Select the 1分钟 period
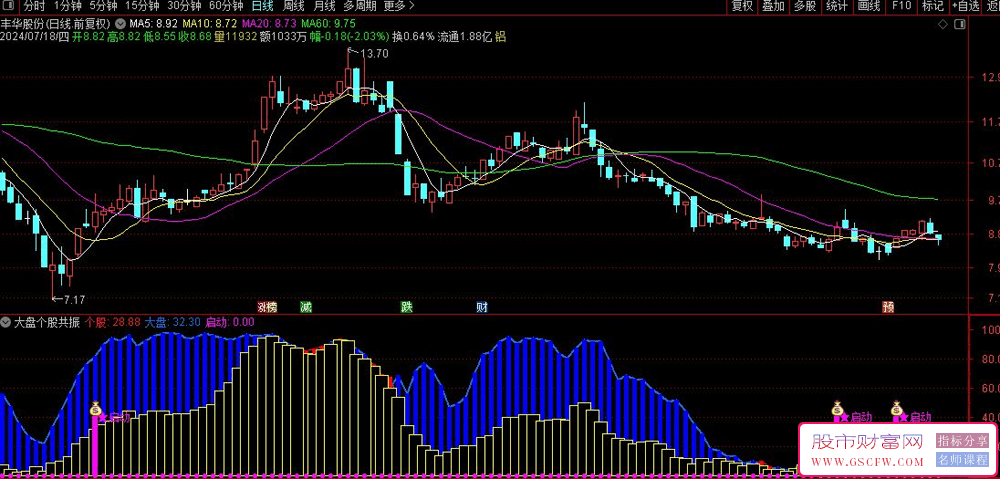 click(x=68, y=6)
